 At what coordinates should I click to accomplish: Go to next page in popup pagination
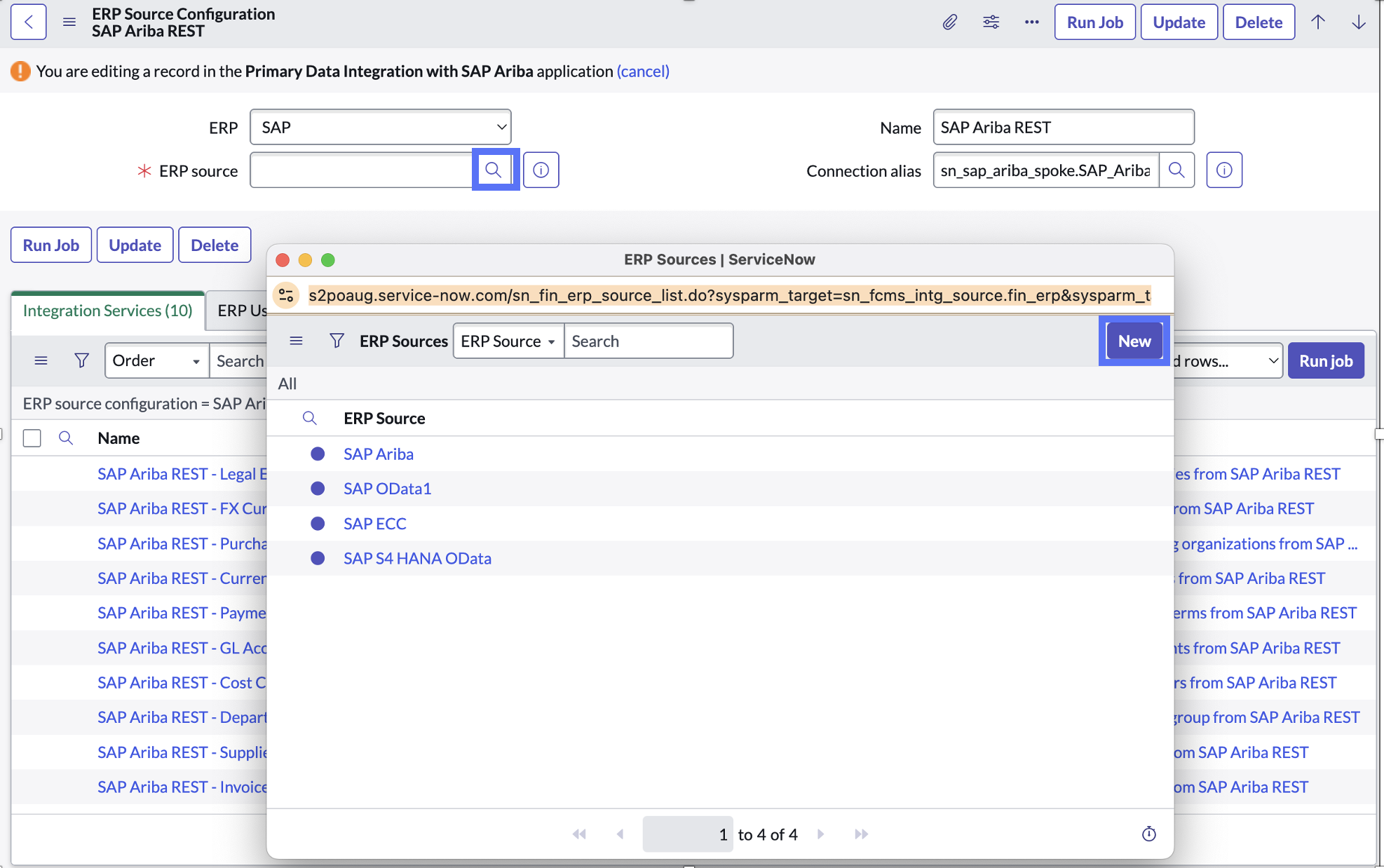[820, 834]
